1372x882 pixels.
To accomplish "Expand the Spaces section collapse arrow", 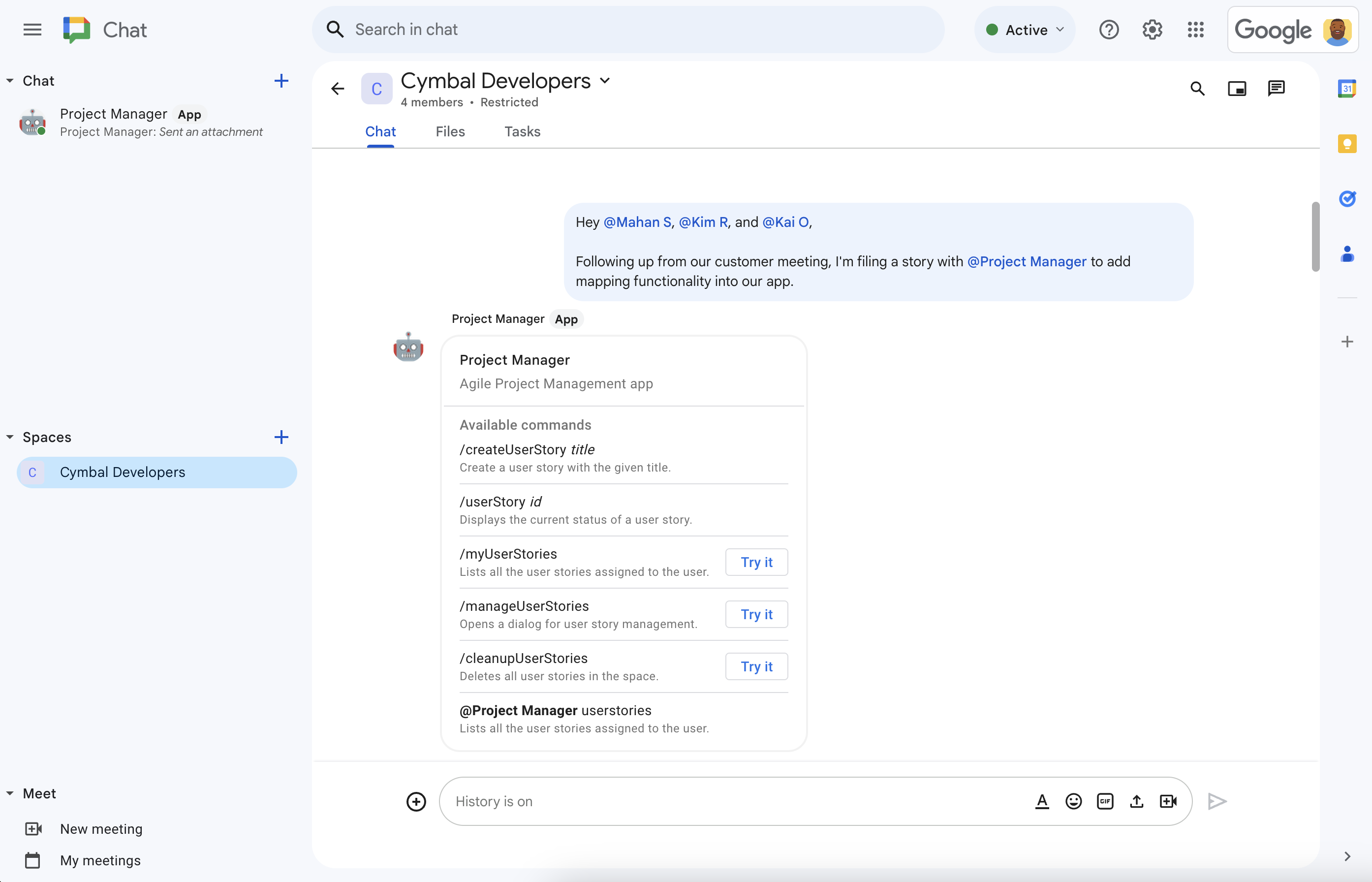I will pyautogui.click(x=11, y=436).
